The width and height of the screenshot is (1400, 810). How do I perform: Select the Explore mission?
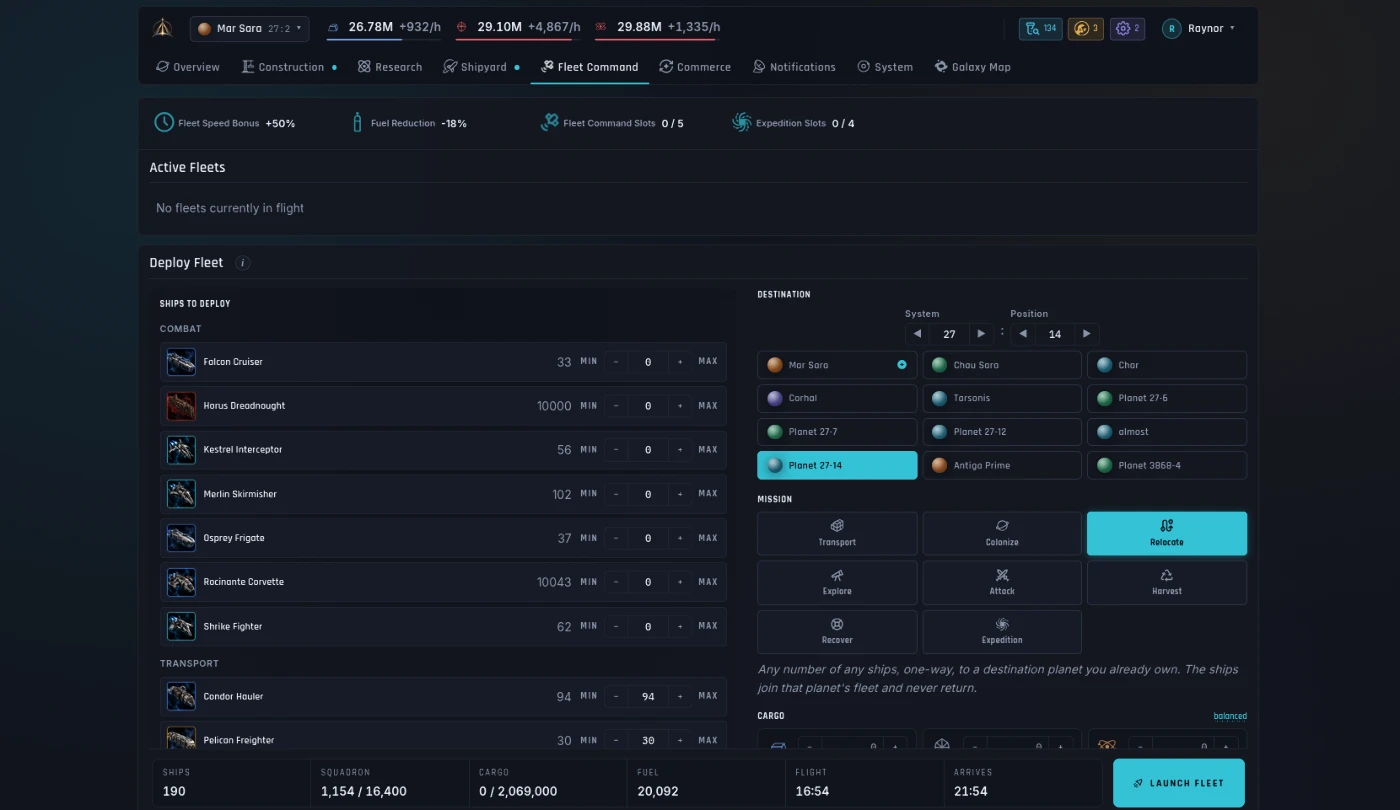837,582
